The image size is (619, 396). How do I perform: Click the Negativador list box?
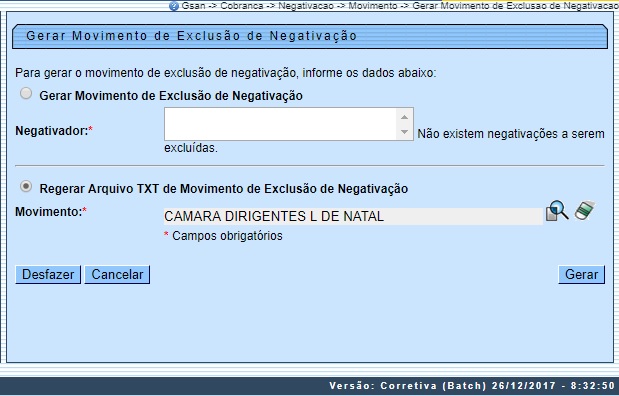[289, 124]
